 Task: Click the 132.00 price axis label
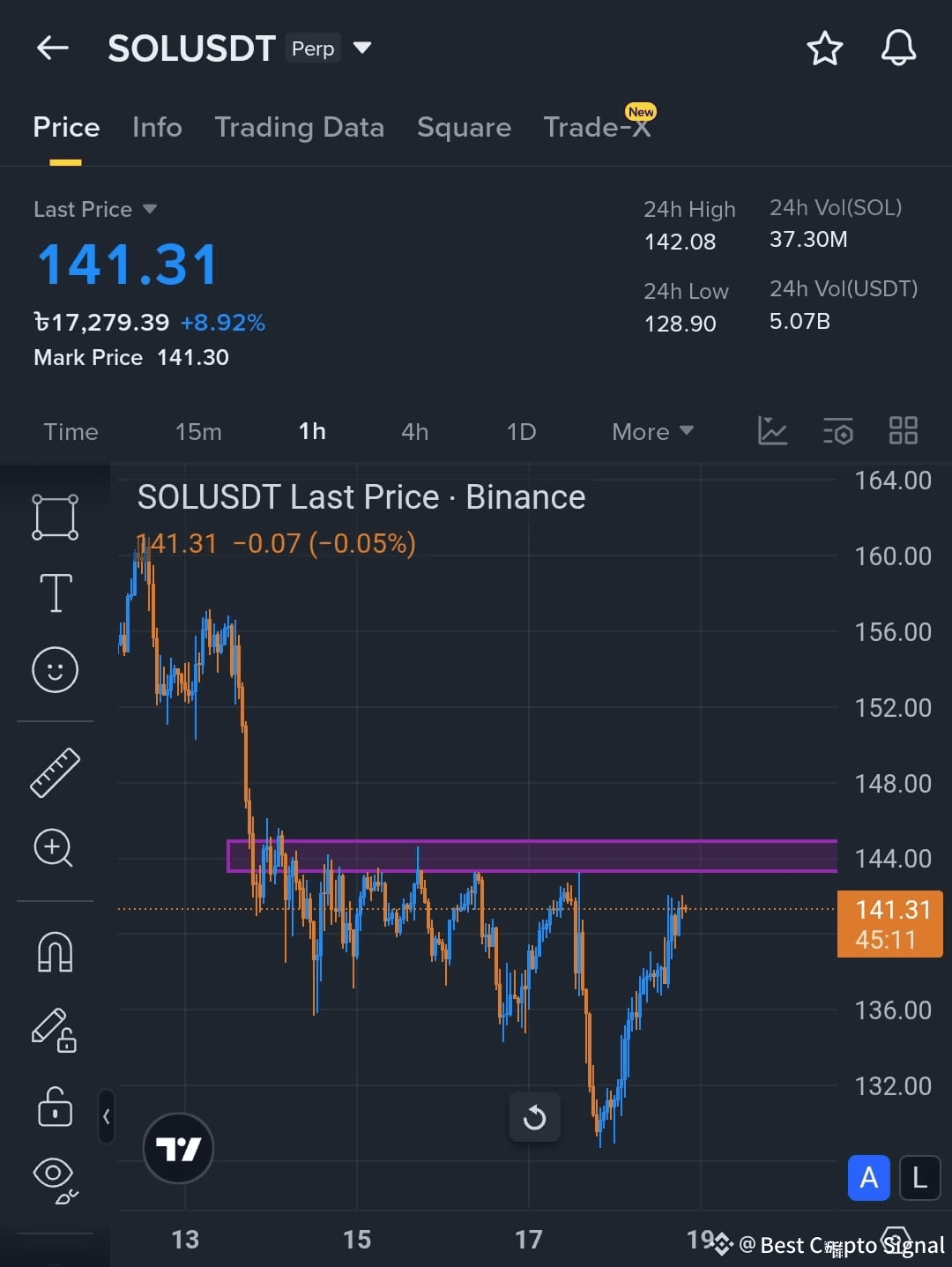pyautogui.click(x=893, y=1085)
